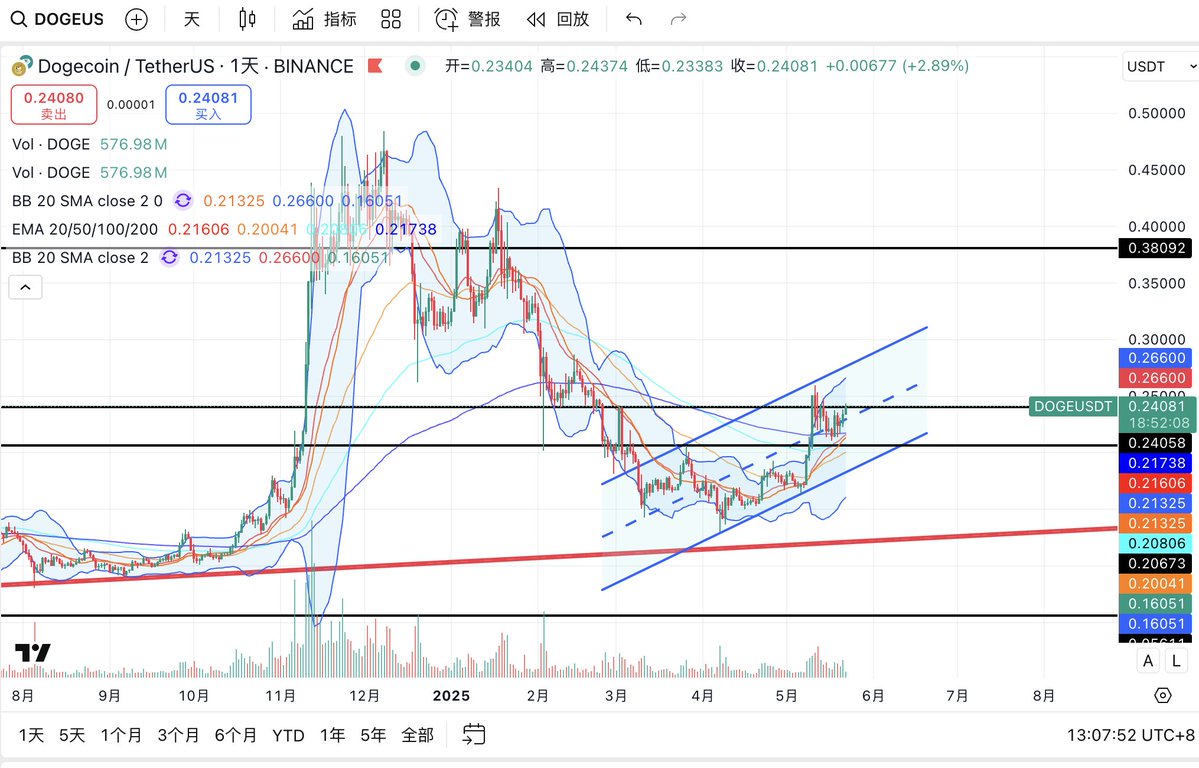Toggle auto scale A button
This screenshot has height=768, width=1199.
tap(1148, 661)
